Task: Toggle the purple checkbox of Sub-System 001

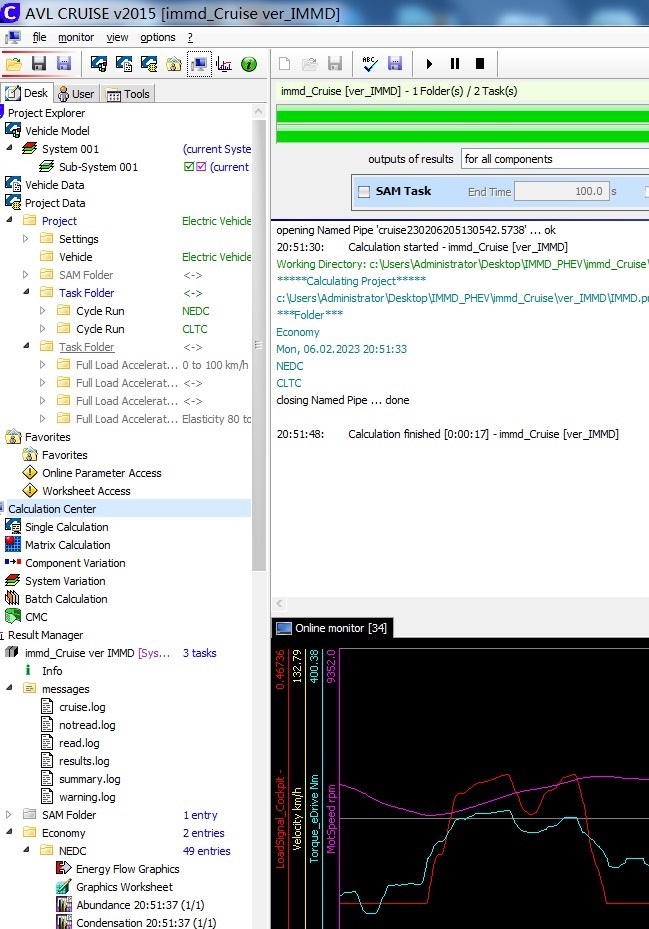Action: 201,166
